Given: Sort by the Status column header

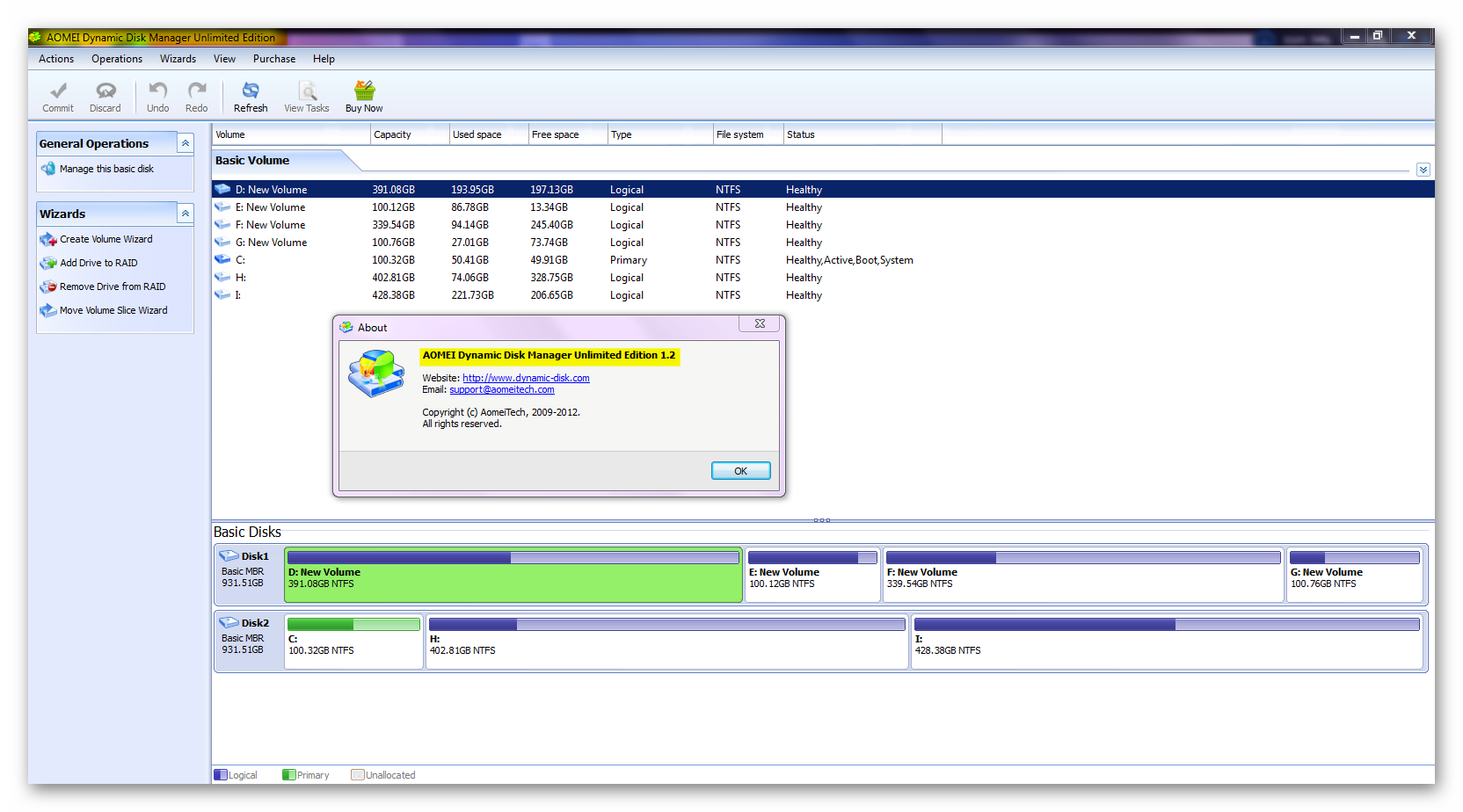Looking at the screenshot, I should [863, 134].
